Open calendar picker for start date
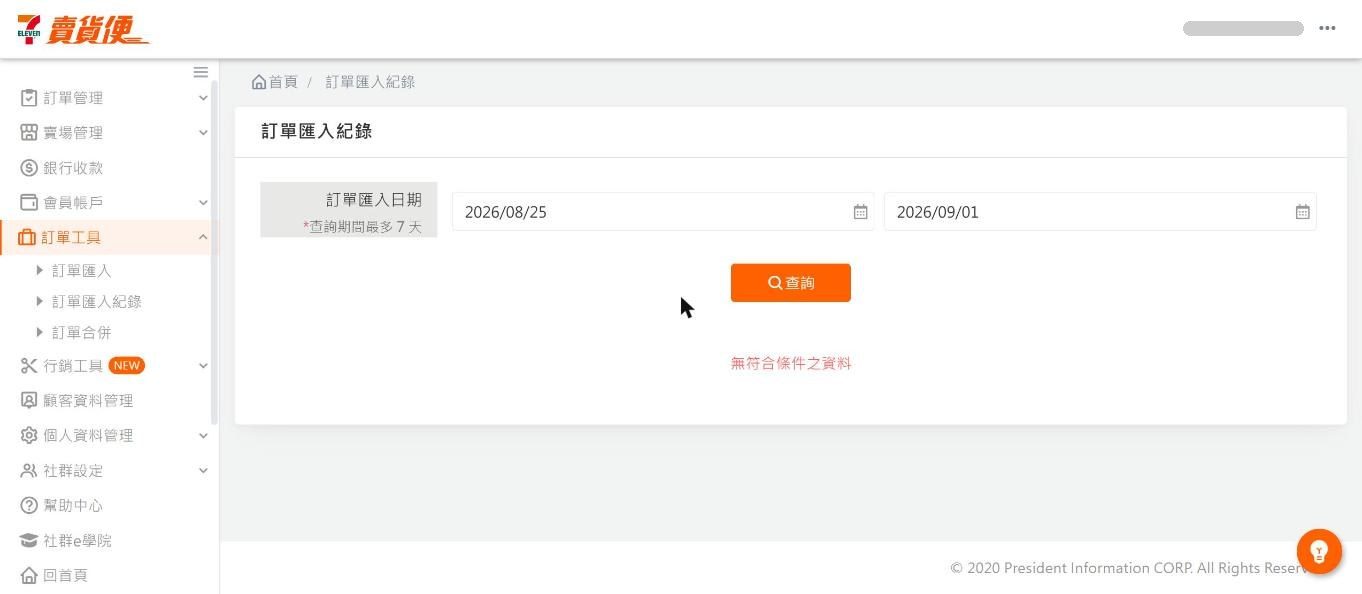 pos(860,212)
